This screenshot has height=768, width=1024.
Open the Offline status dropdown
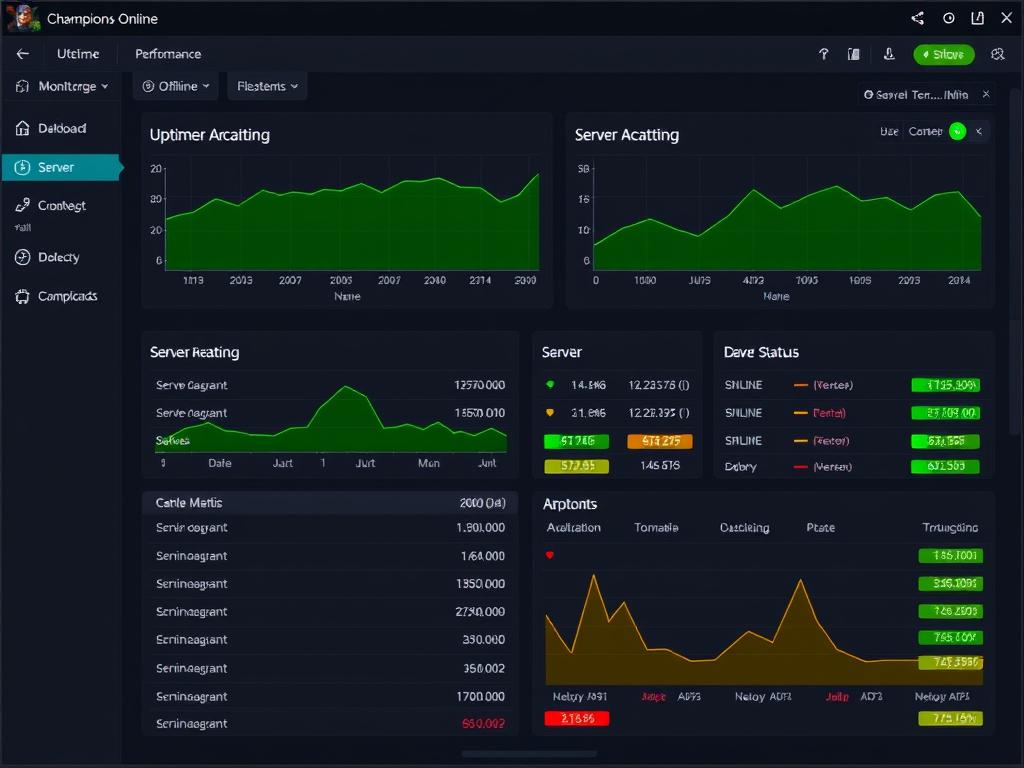point(176,86)
